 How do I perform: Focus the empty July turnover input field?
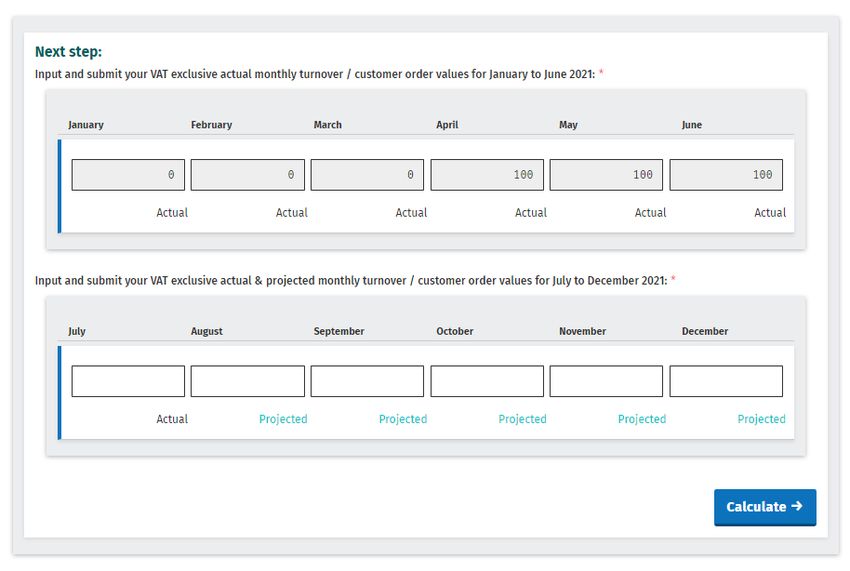[x=128, y=381]
